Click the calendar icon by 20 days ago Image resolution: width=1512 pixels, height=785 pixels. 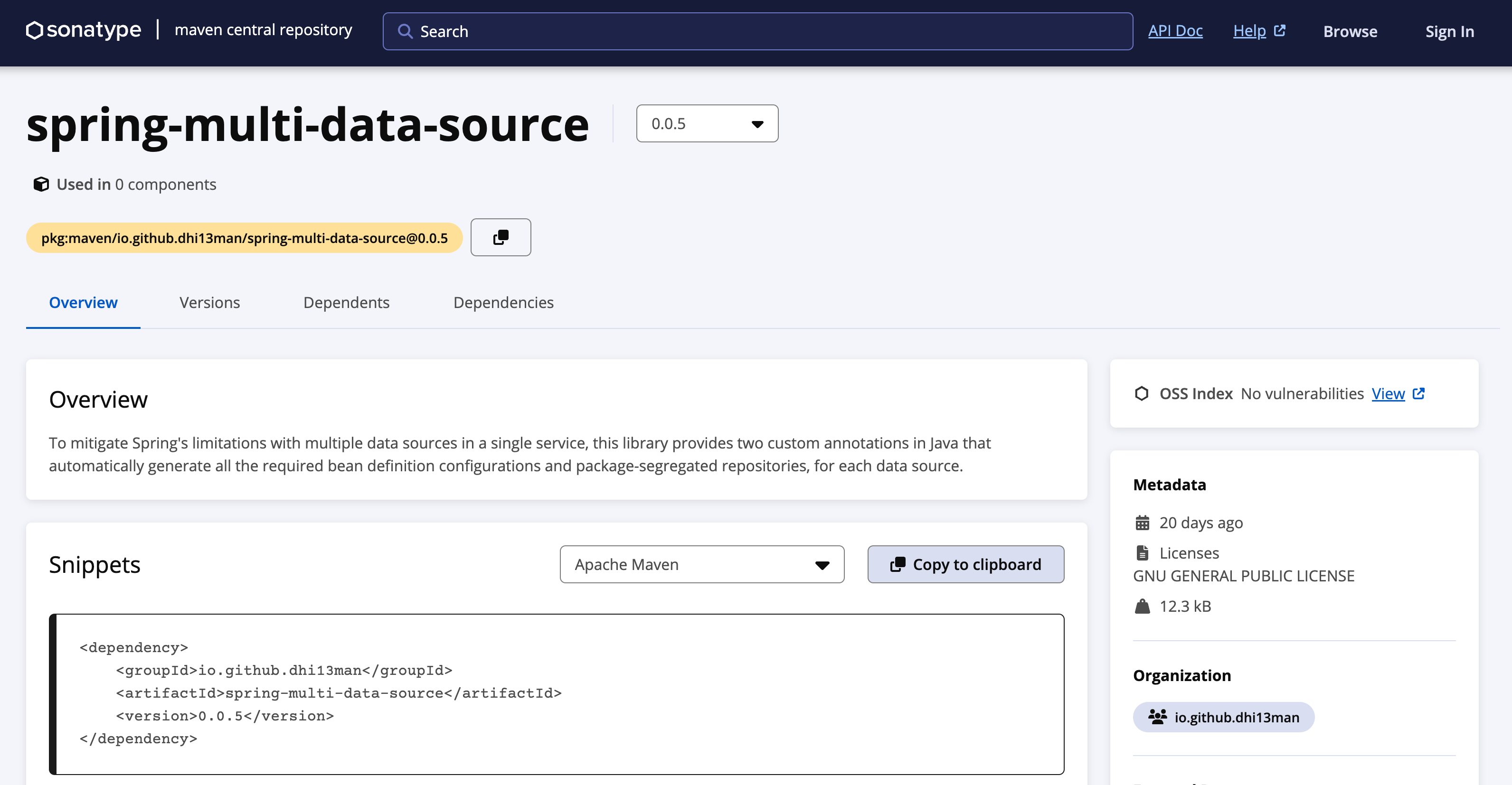pyautogui.click(x=1142, y=523)
